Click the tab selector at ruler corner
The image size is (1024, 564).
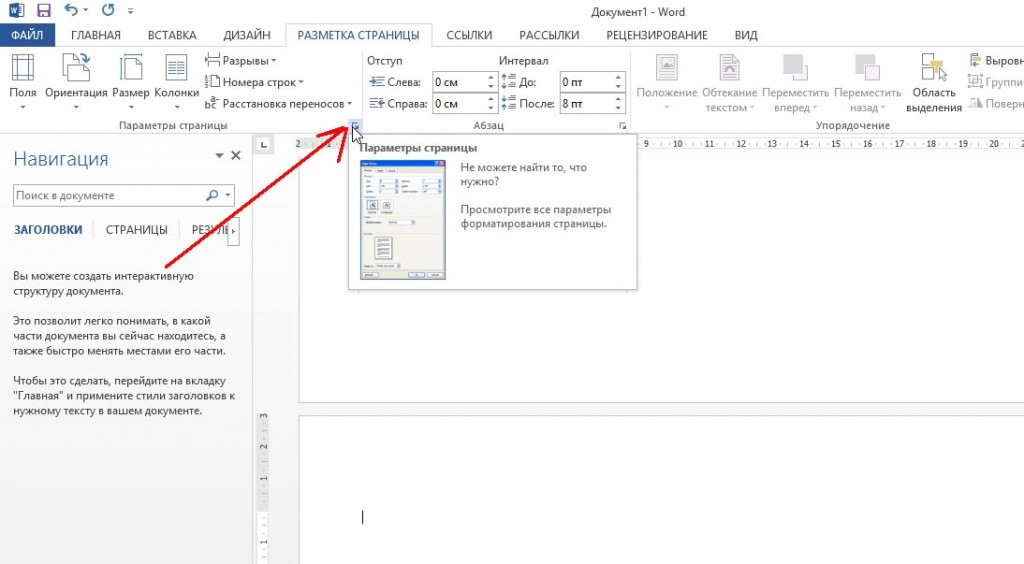pos(264,144)
